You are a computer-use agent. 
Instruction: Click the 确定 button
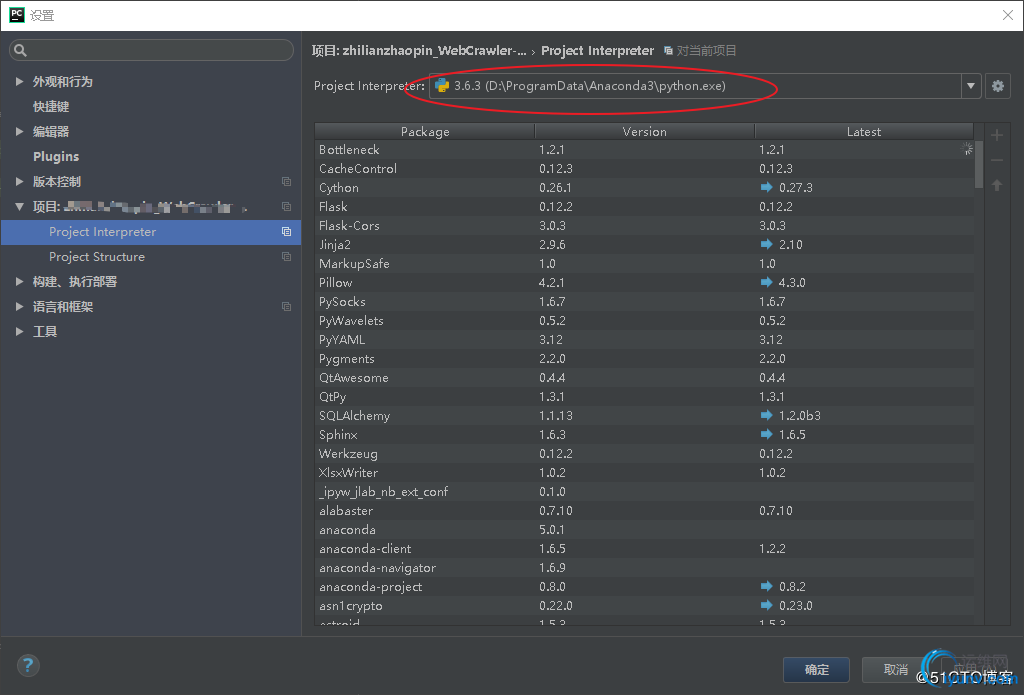816,670
